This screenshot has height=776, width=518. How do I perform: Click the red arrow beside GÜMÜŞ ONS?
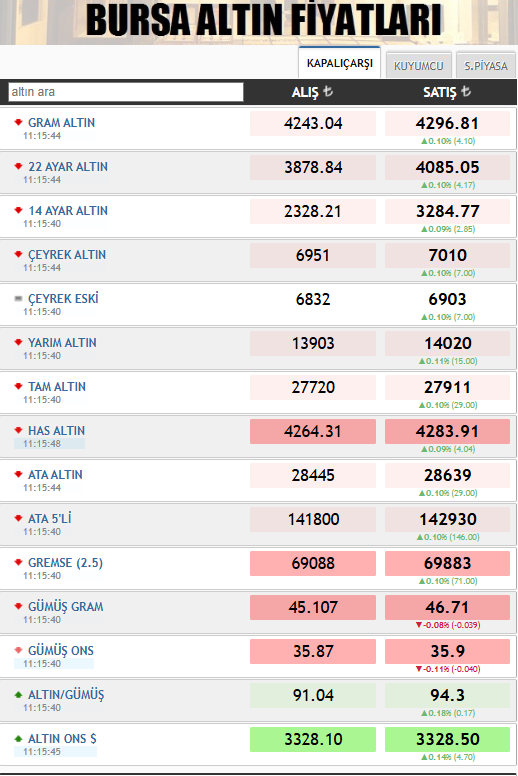[x=18, y=650]
